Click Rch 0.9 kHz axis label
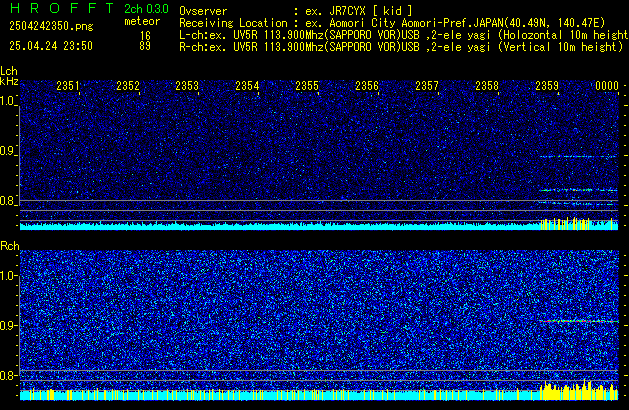Image resolution: width=629 pixels, height=410 pixels. 8,325
